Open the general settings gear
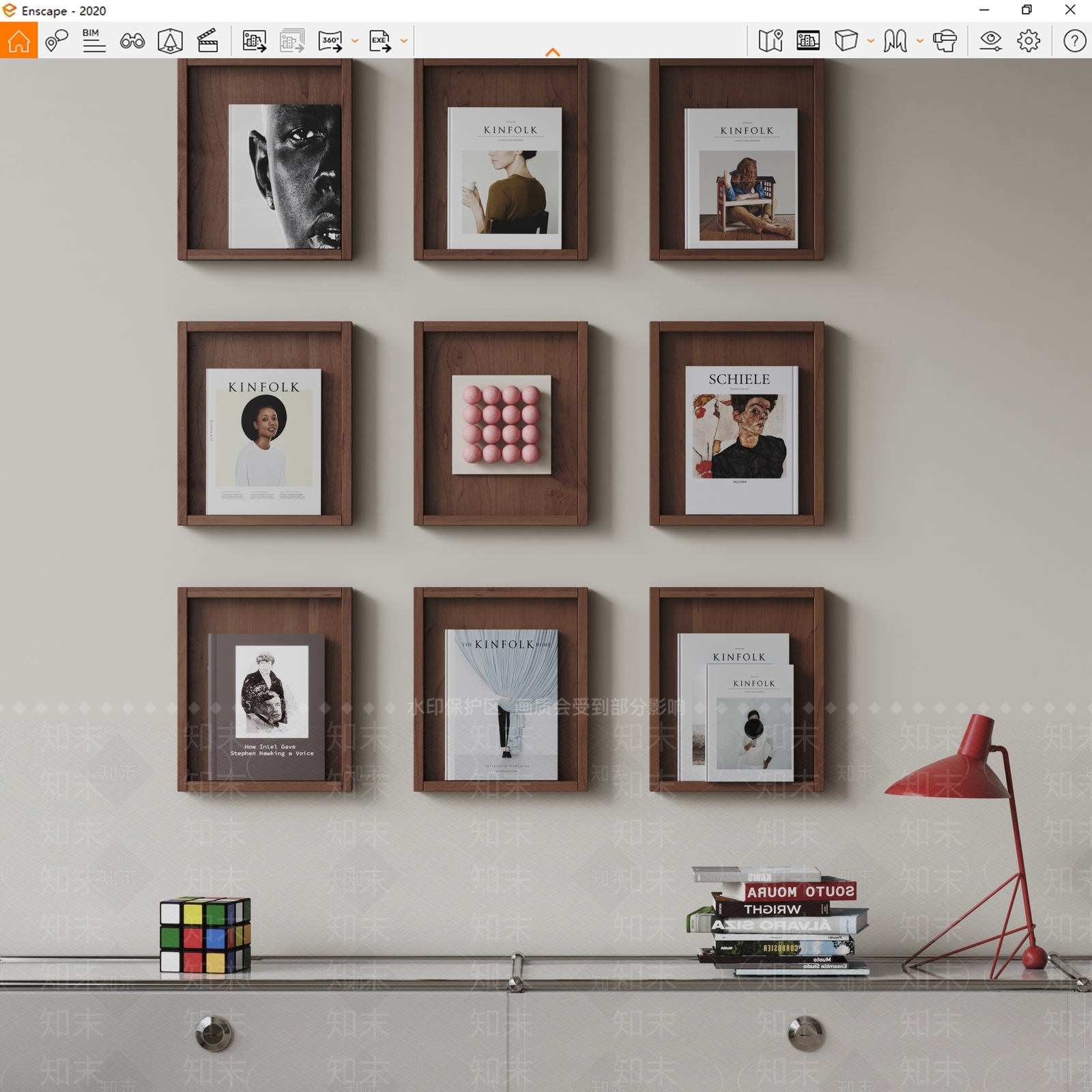Viewport: 1092px width, 1092px height. (x=1029, y=41)
